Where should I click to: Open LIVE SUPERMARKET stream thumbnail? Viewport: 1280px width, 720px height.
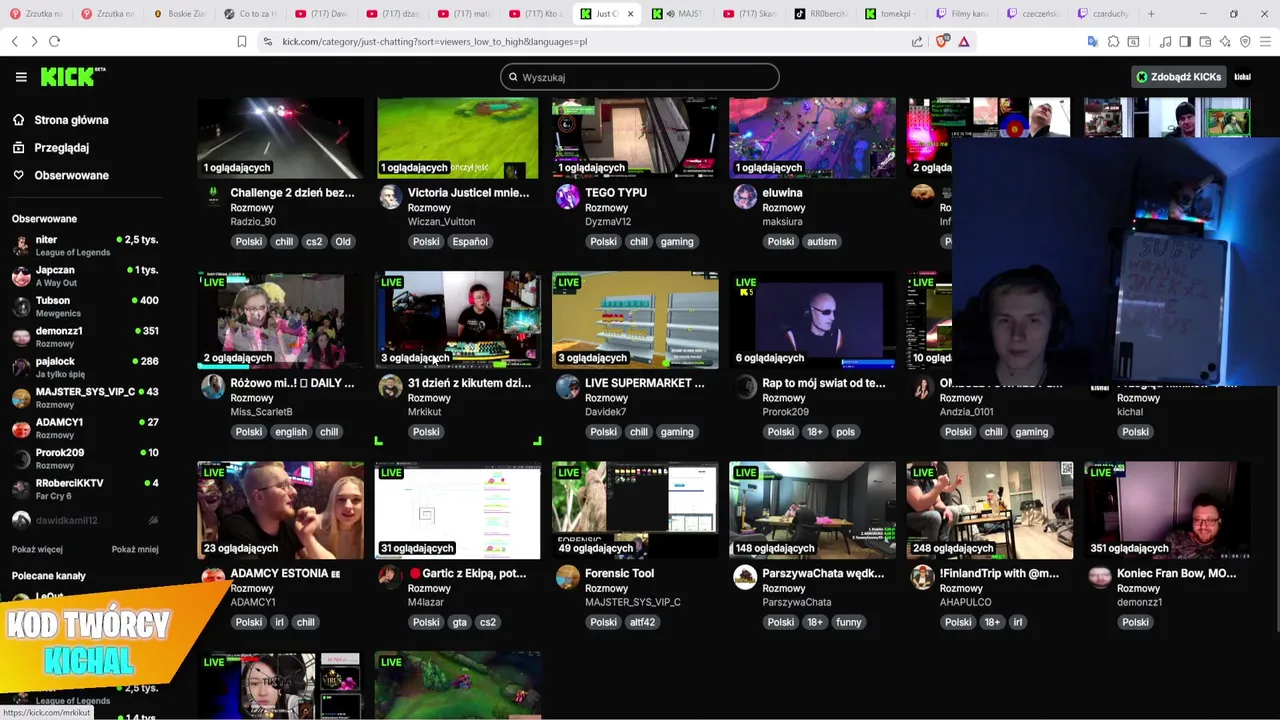635,320
